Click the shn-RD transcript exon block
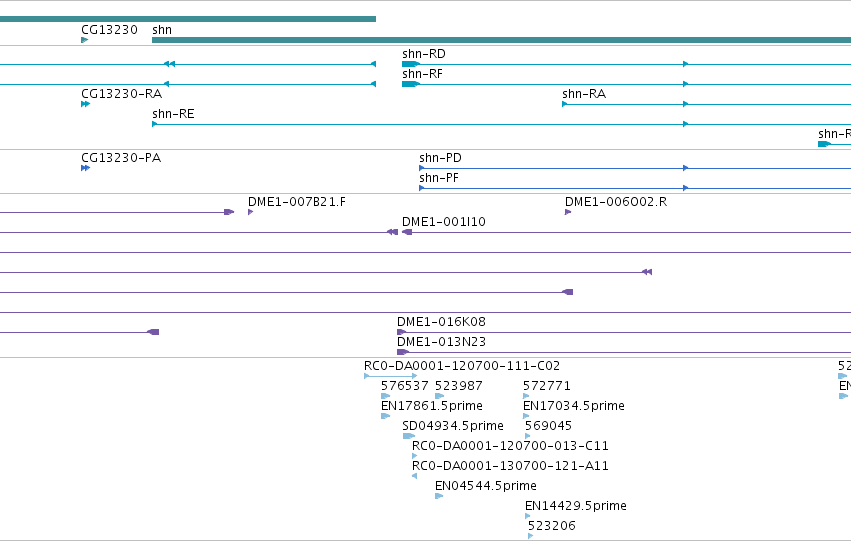Screen dimensions: 851x541 coord(411,64)
